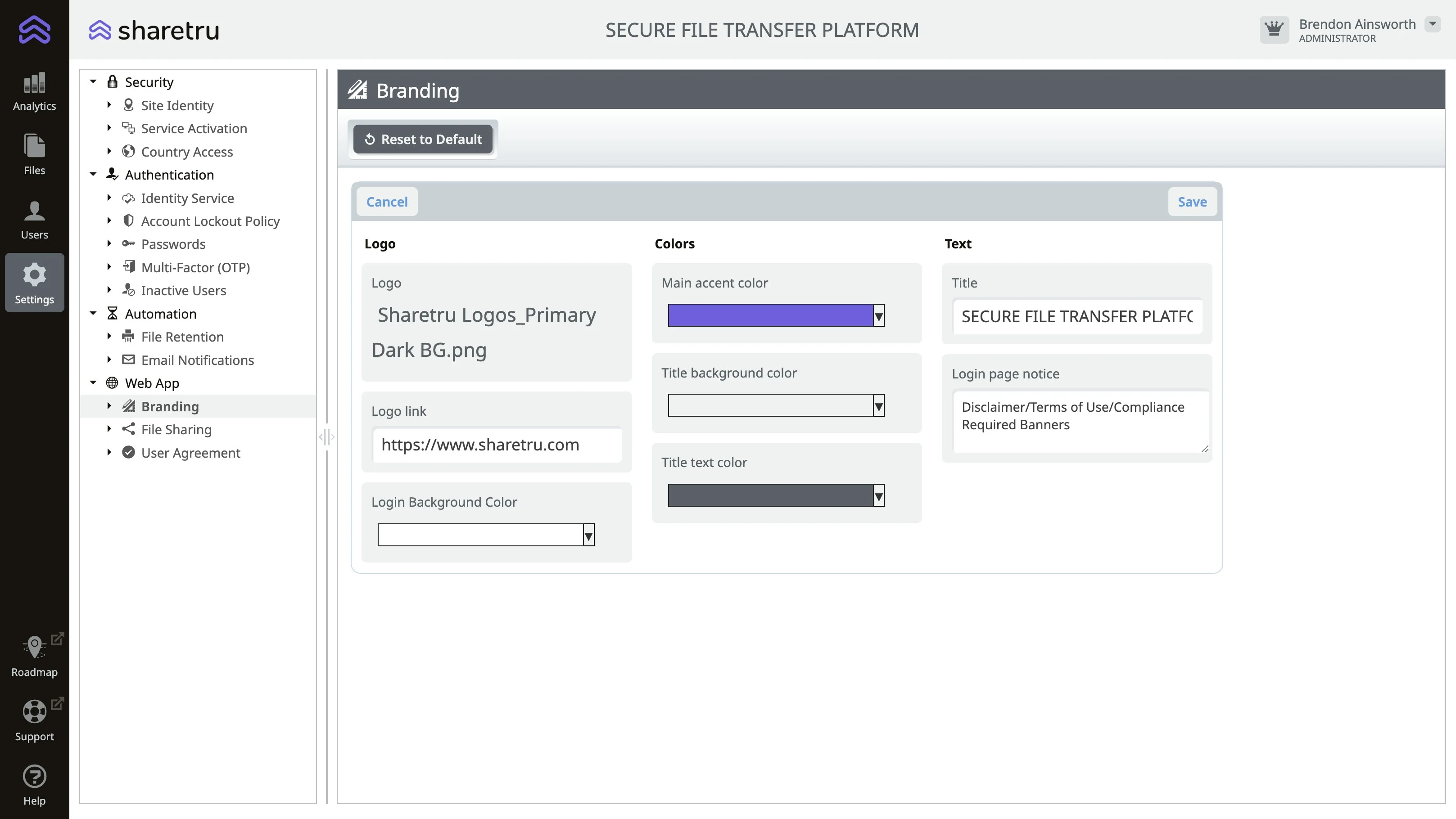Cancel the branding edits
Viewport: 1456px width, 819px height.
[x=387, y=202]
